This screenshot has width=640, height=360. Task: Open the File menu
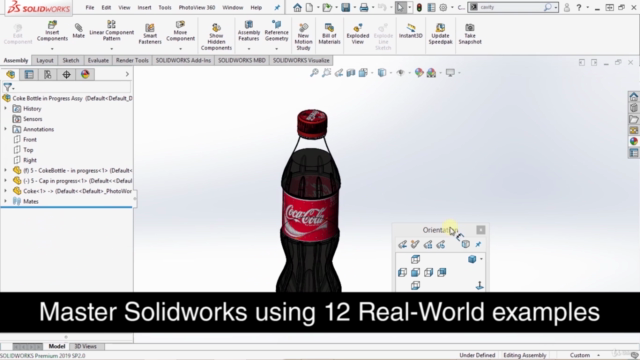(90, 7)
